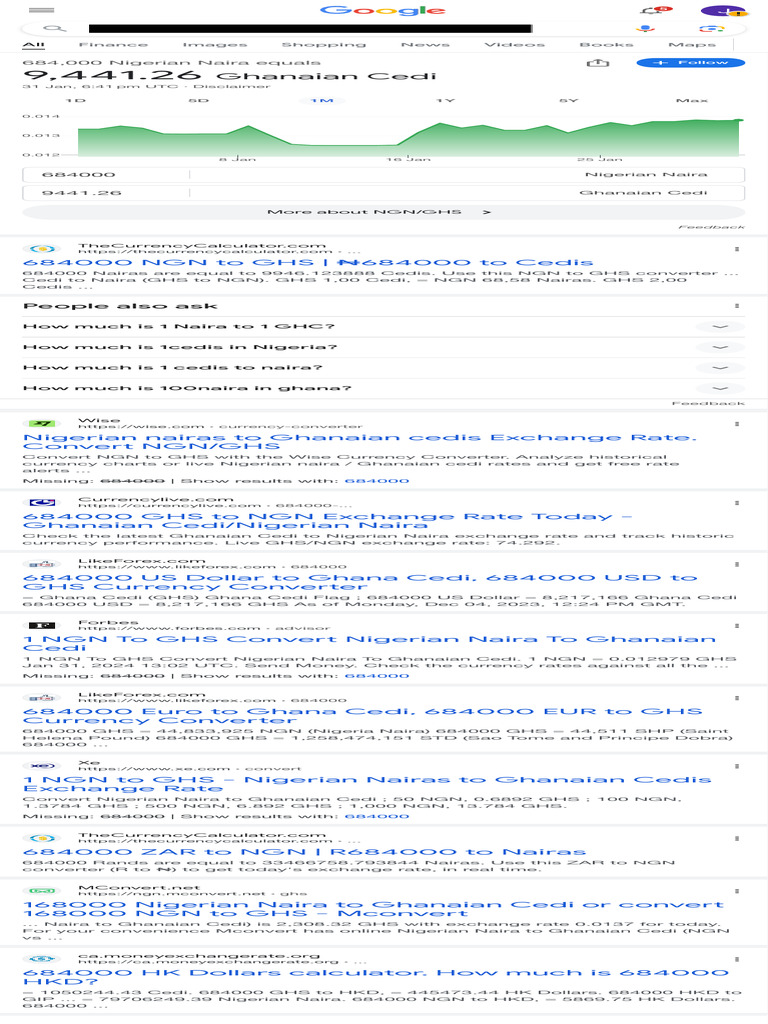The height and width of the screenshot is (1024, 768).
Task: Open '684000 US Dollar to Ghana Cedi' link
Action: (x=360, y=583)
